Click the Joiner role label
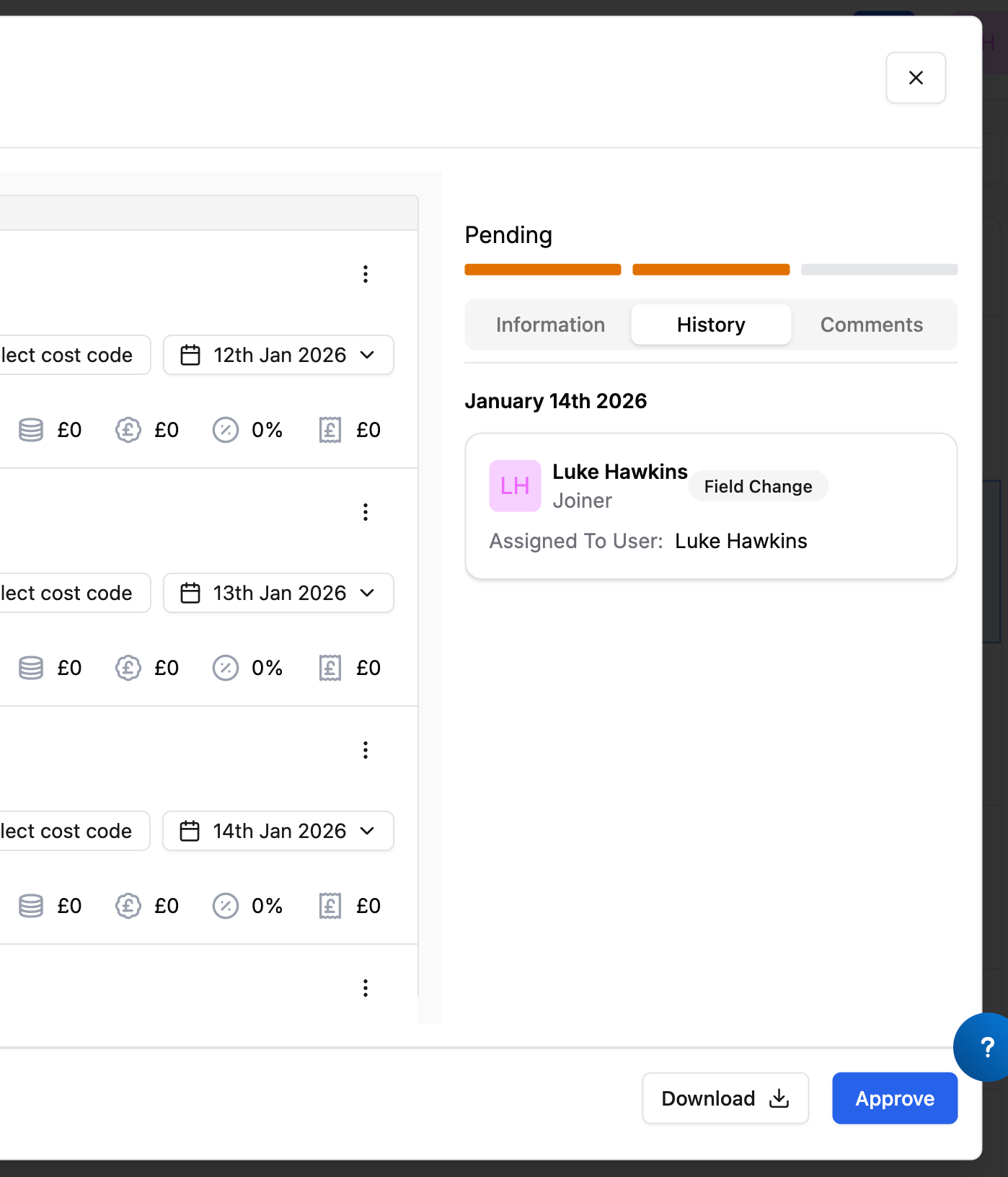This screenshot has height=1177, width=1008. click(x=582, y=501)
